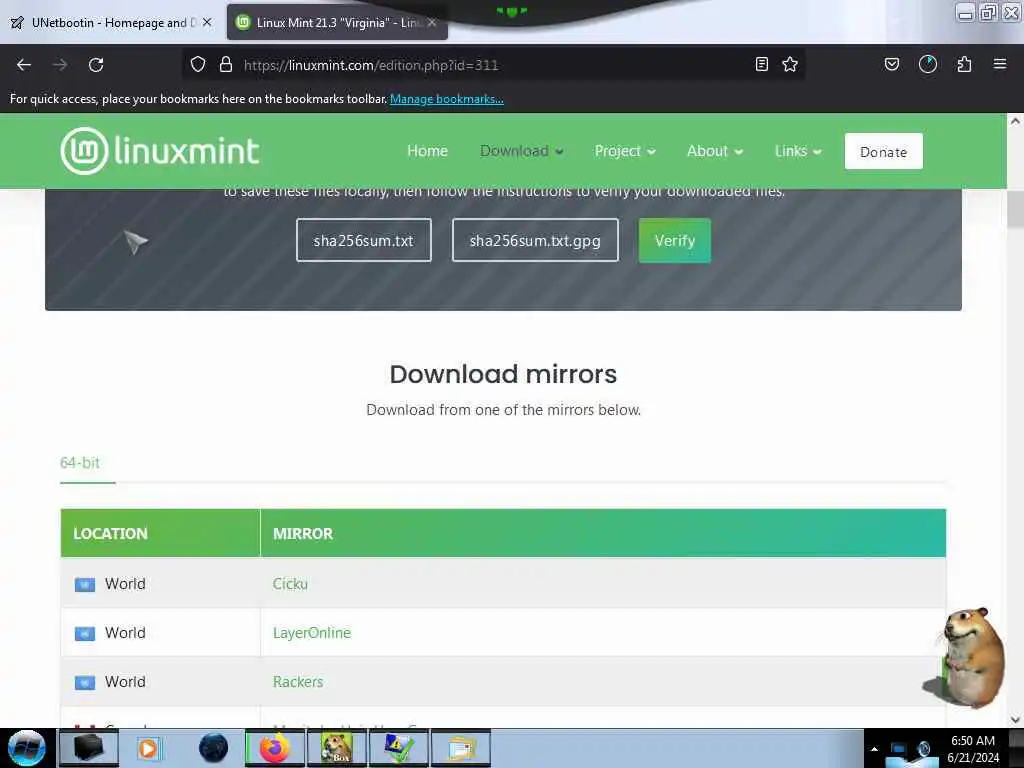The width and height of the screenshot is (1024, 768).
Task: Select the 64-bit tab
Action: click(x=80, y=463)
